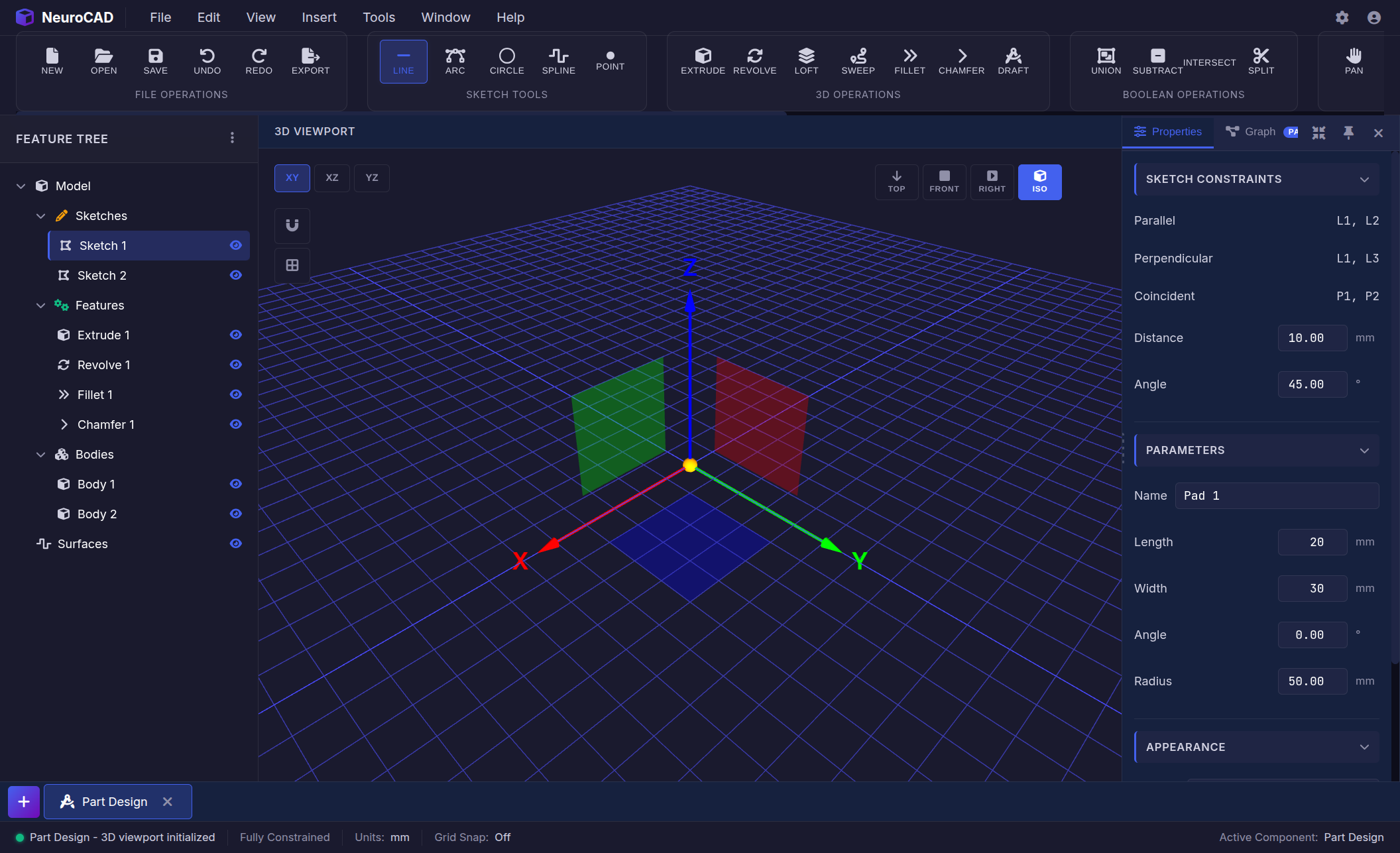Open the Revolve 3D operation

coord(755,61)
